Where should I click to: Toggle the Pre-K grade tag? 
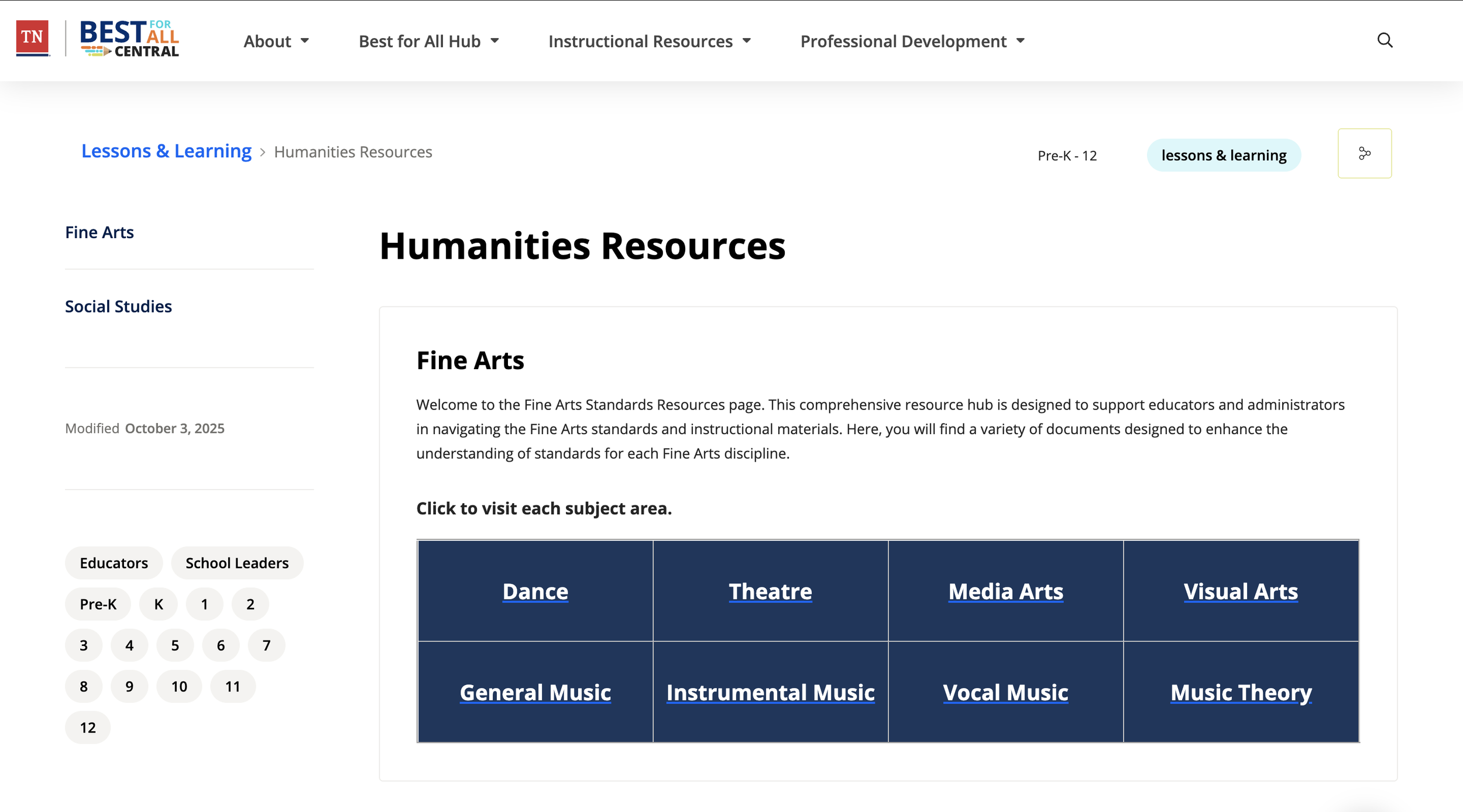pos(98,604)
